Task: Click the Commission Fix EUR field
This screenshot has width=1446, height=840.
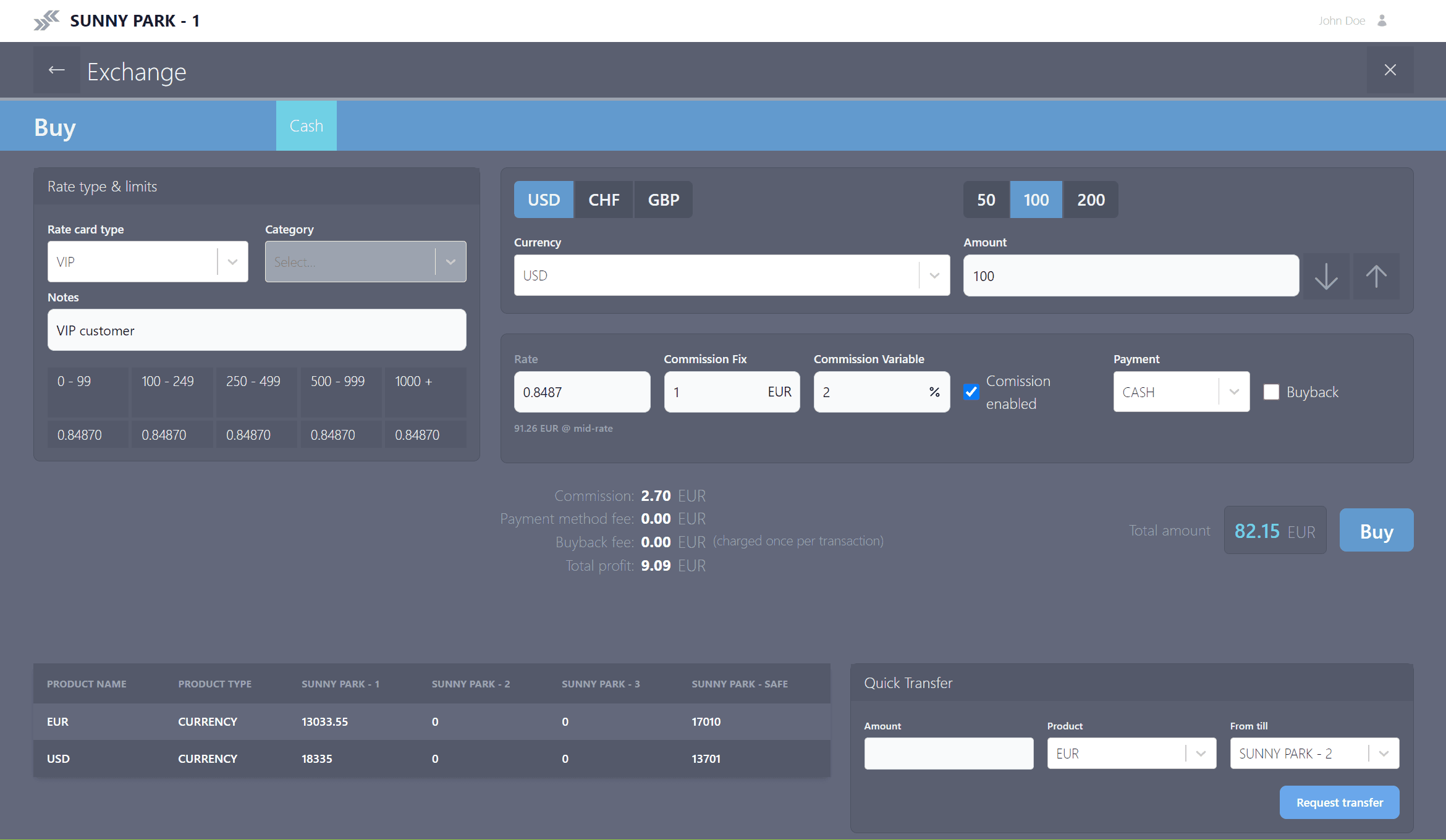Action: (x=732, y=392)
